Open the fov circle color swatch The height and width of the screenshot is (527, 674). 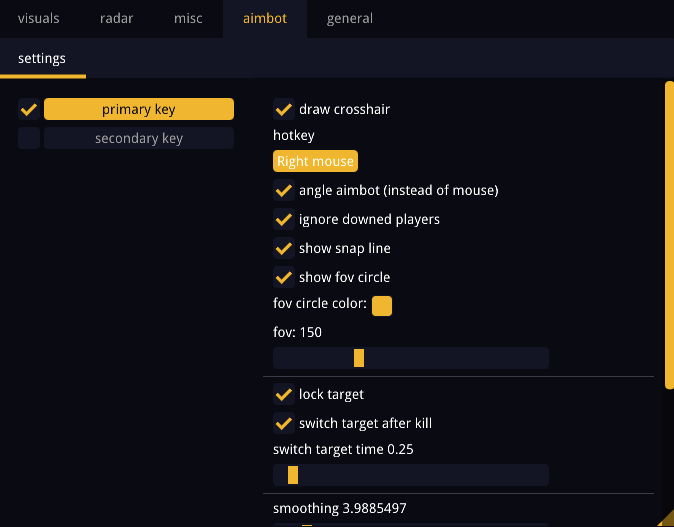pos(382,306)
